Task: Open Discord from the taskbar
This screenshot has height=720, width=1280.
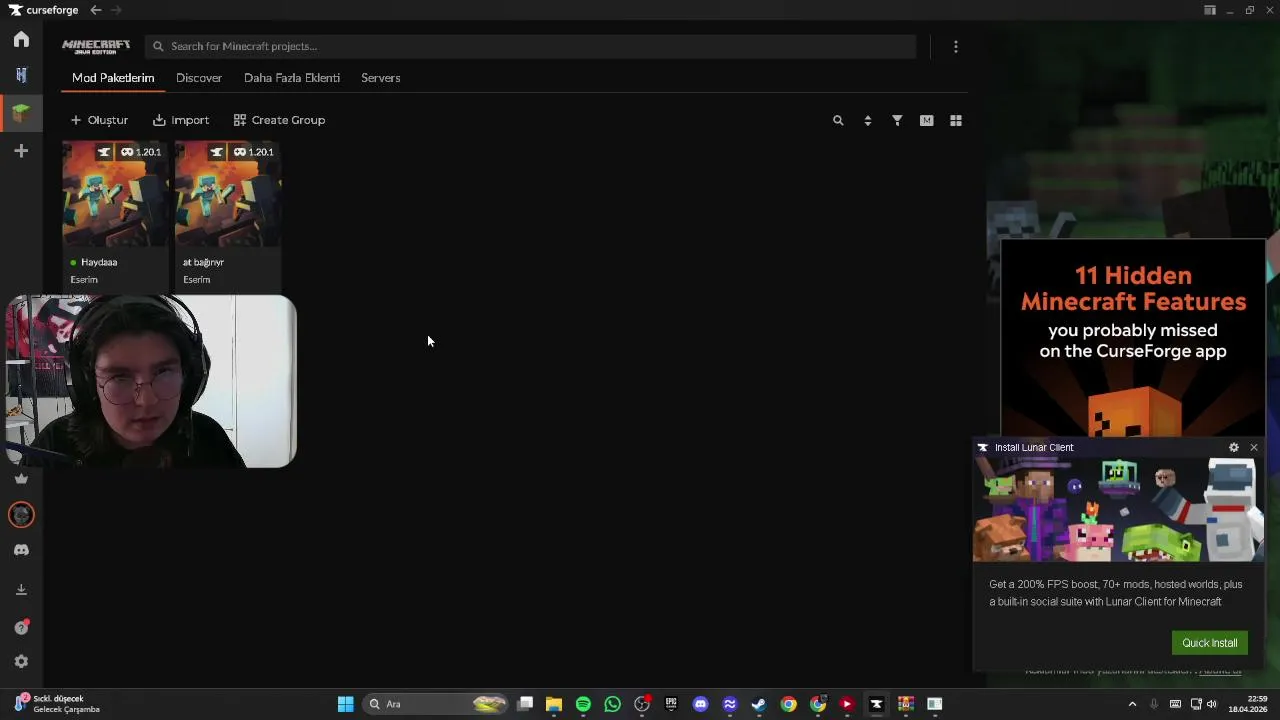Action: [x=700, y=704]
